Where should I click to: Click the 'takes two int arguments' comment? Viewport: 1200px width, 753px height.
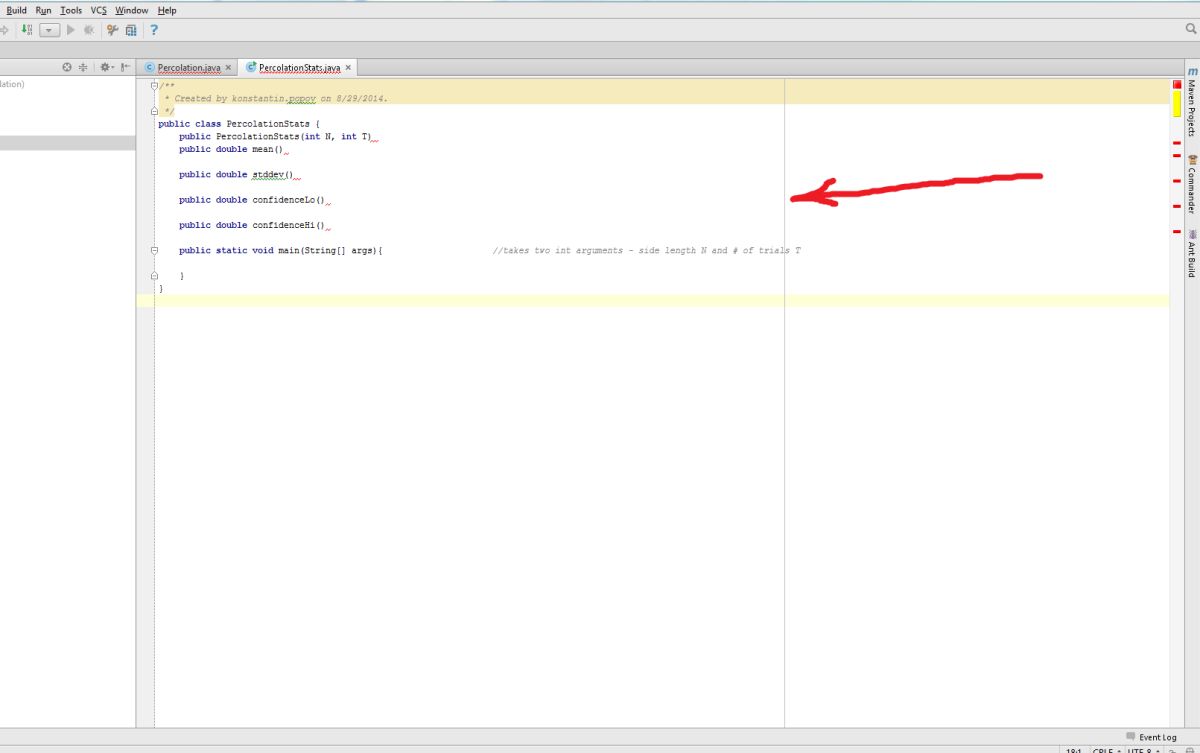(647, 250)
